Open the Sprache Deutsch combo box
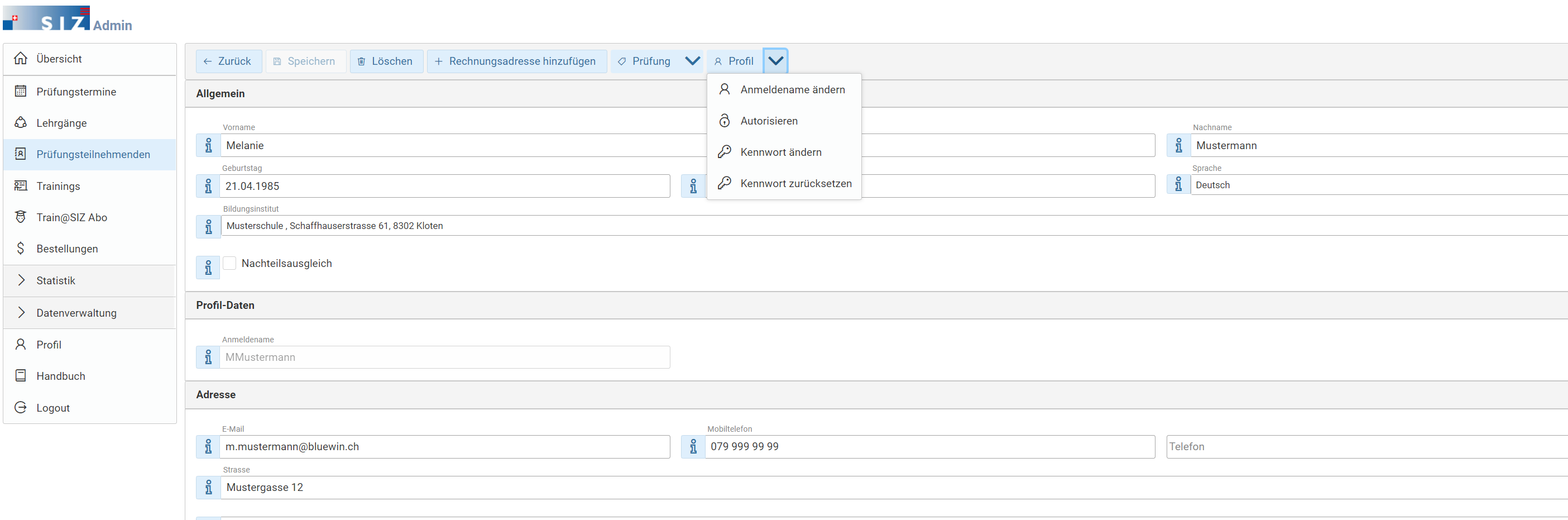 coord(1379,184)
